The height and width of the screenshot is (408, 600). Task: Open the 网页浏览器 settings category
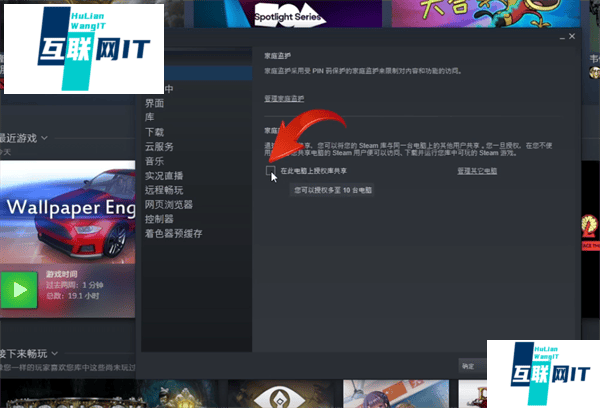click(168, 204)
